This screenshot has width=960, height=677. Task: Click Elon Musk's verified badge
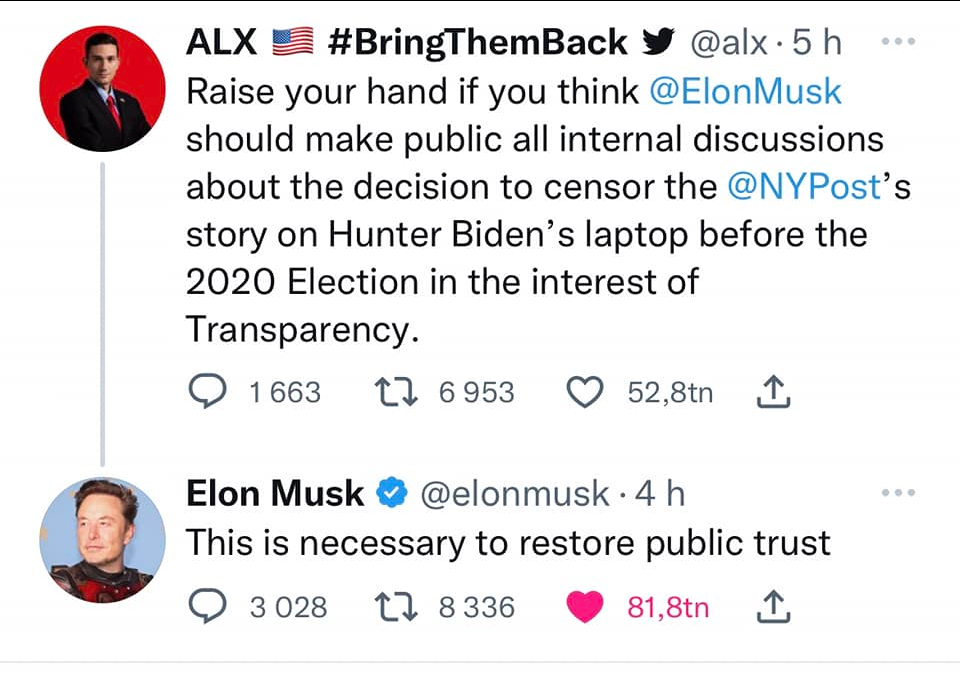(392, 493)
